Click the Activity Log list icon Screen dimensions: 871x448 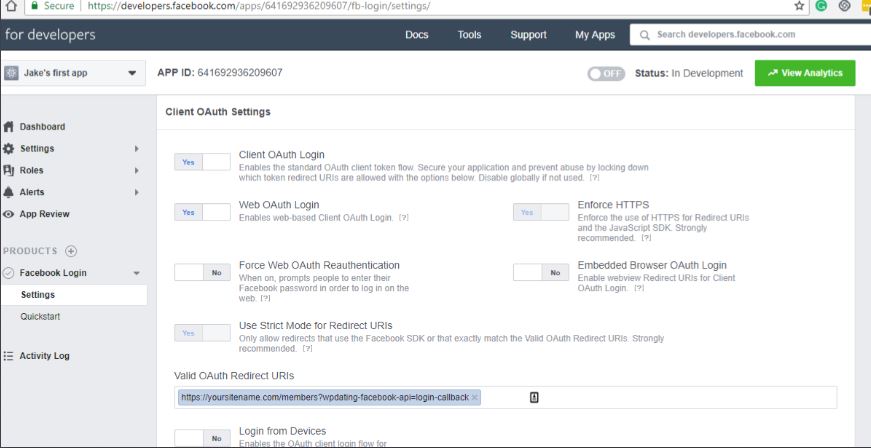[8, 356]
